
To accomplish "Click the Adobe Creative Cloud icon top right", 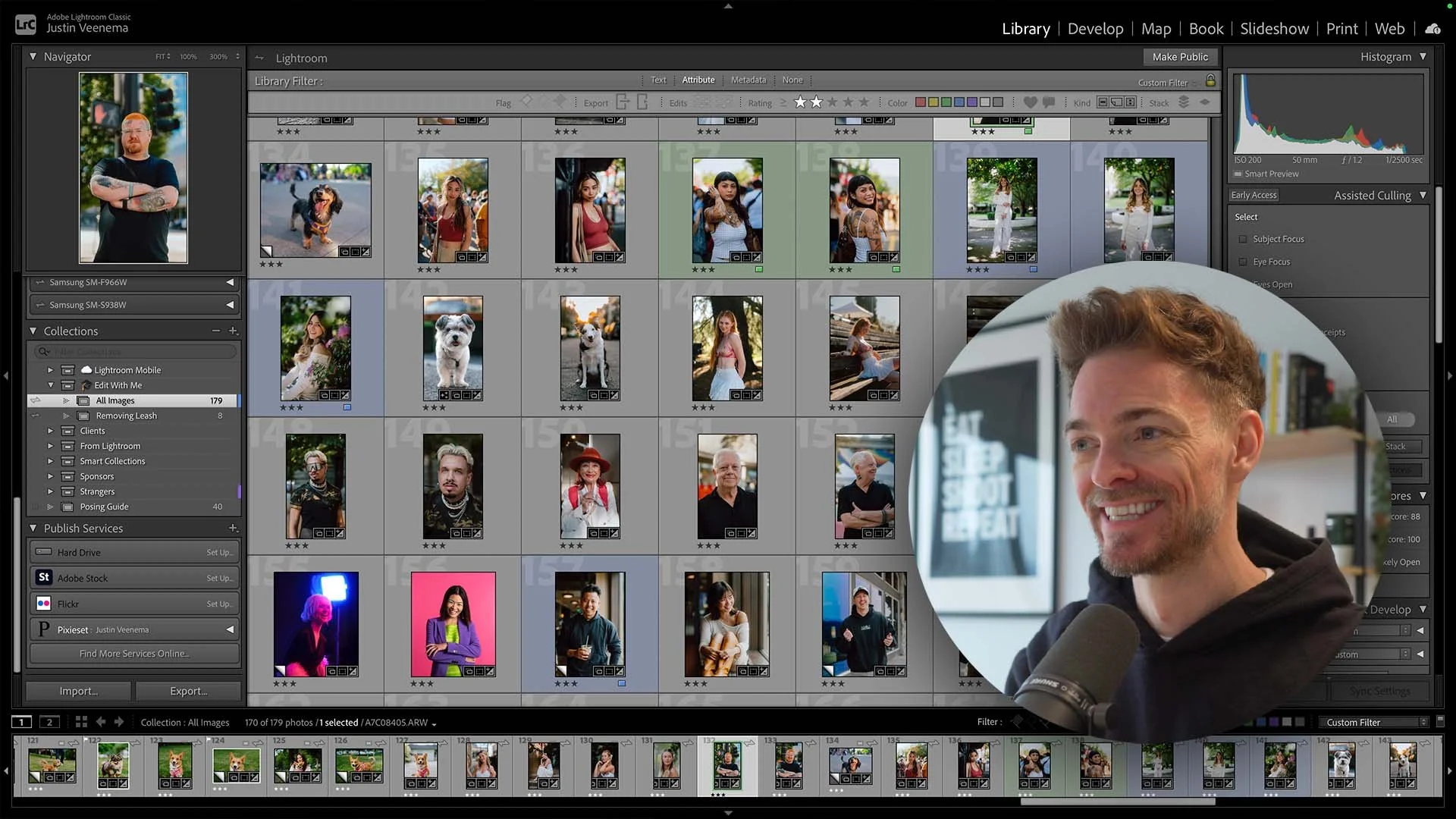I will pos(1432,28).
